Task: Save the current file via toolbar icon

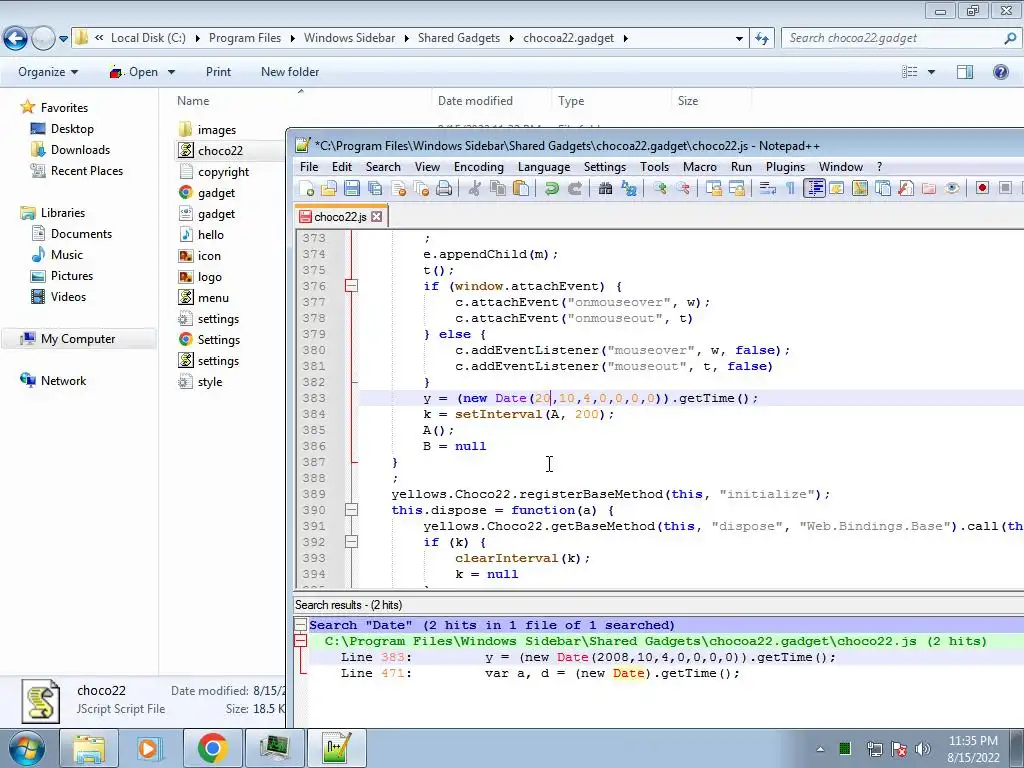Action: [x=352, y=189]
